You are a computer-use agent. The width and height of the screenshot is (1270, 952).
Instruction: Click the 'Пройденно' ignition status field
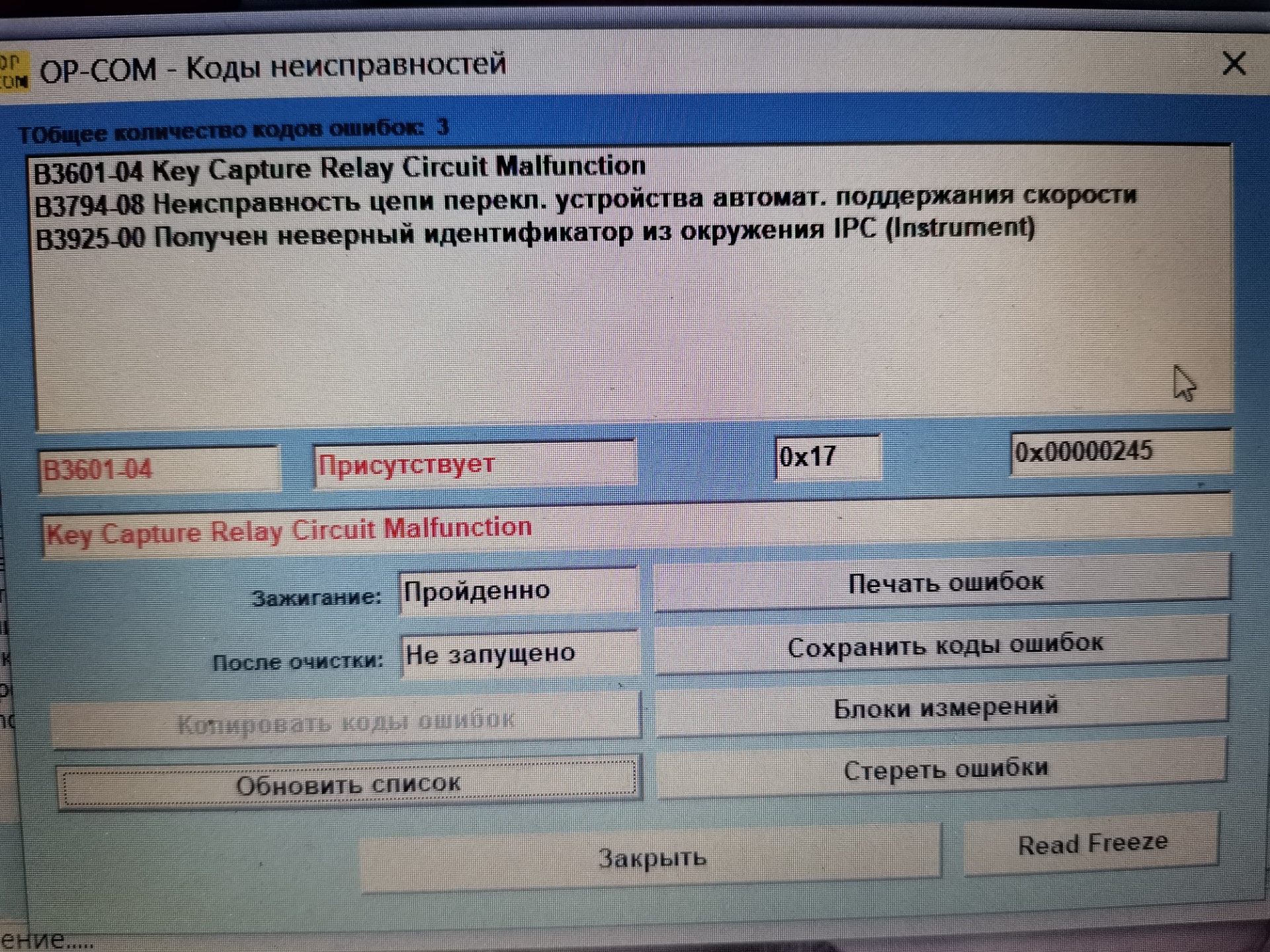click(x=519, y=590)
